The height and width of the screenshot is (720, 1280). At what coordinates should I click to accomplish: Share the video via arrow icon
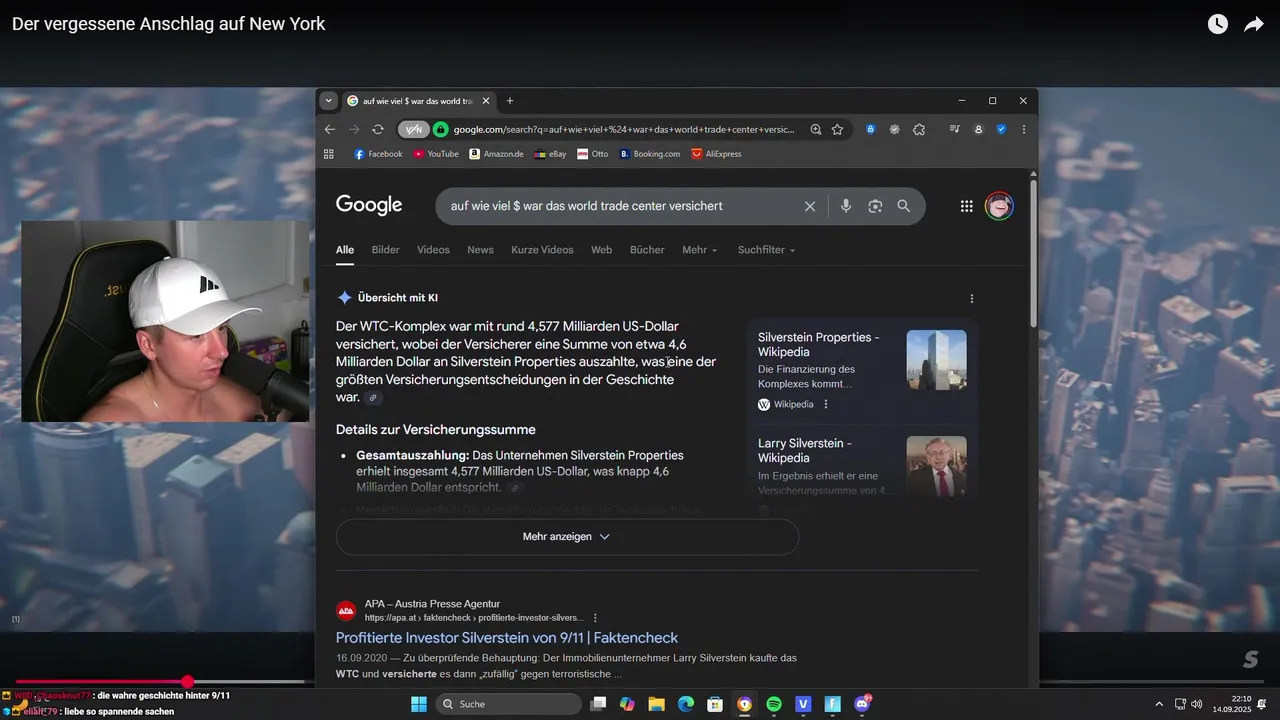[1254, 24]
